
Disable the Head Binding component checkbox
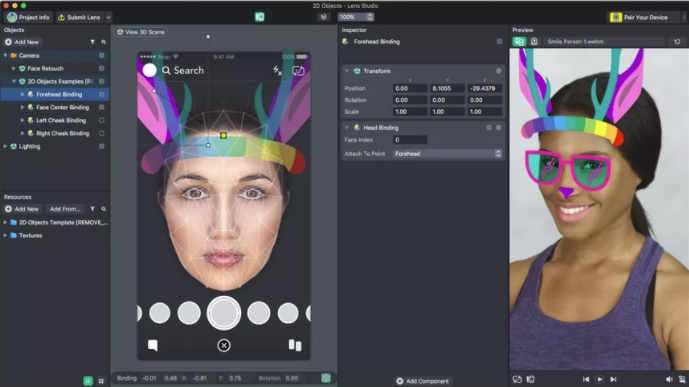point(489,128)
